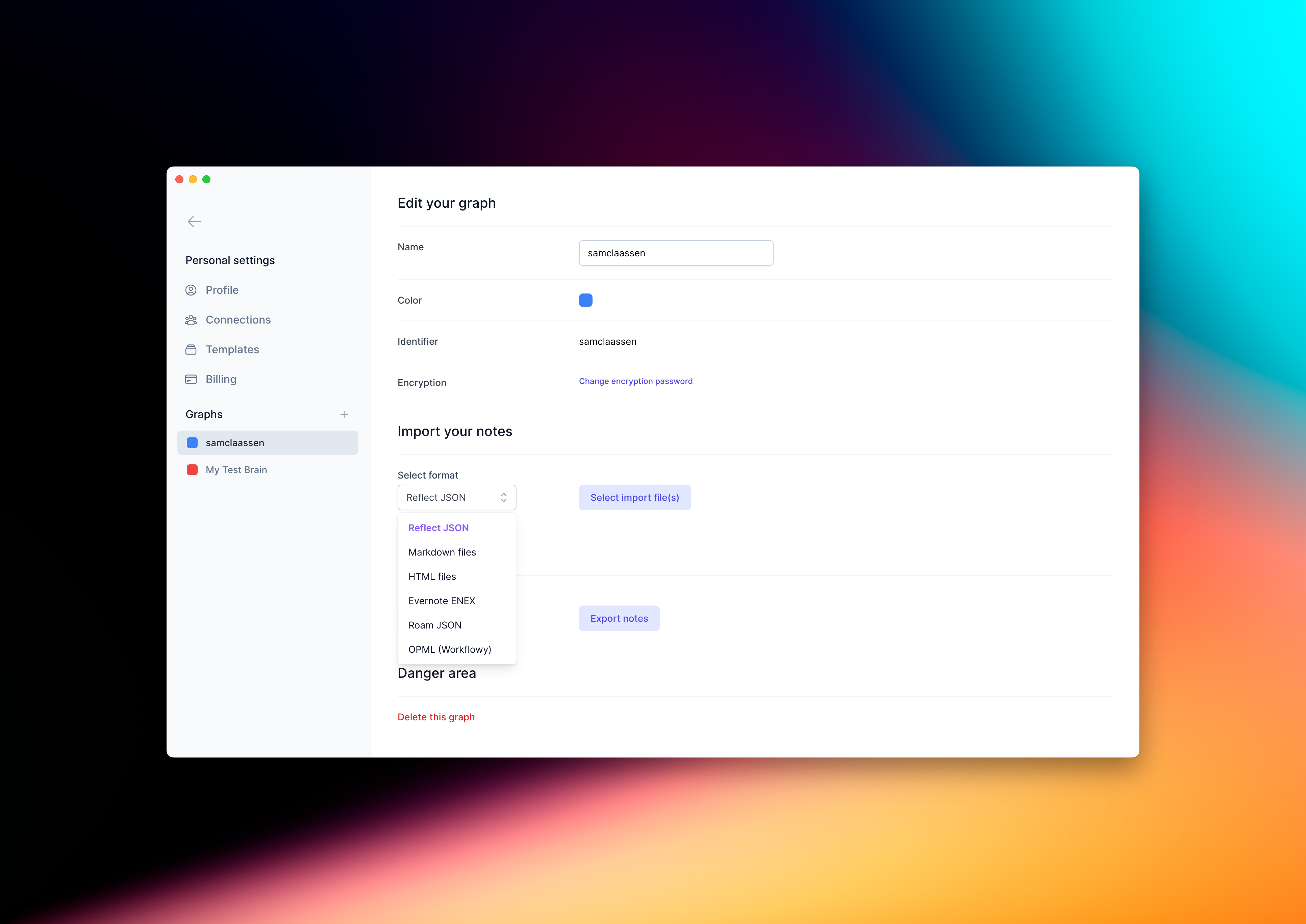The width and height of the screenshot is (1306, 924).
Task: Click the back arrow navigation icon
Action: (x=194, y=221)
